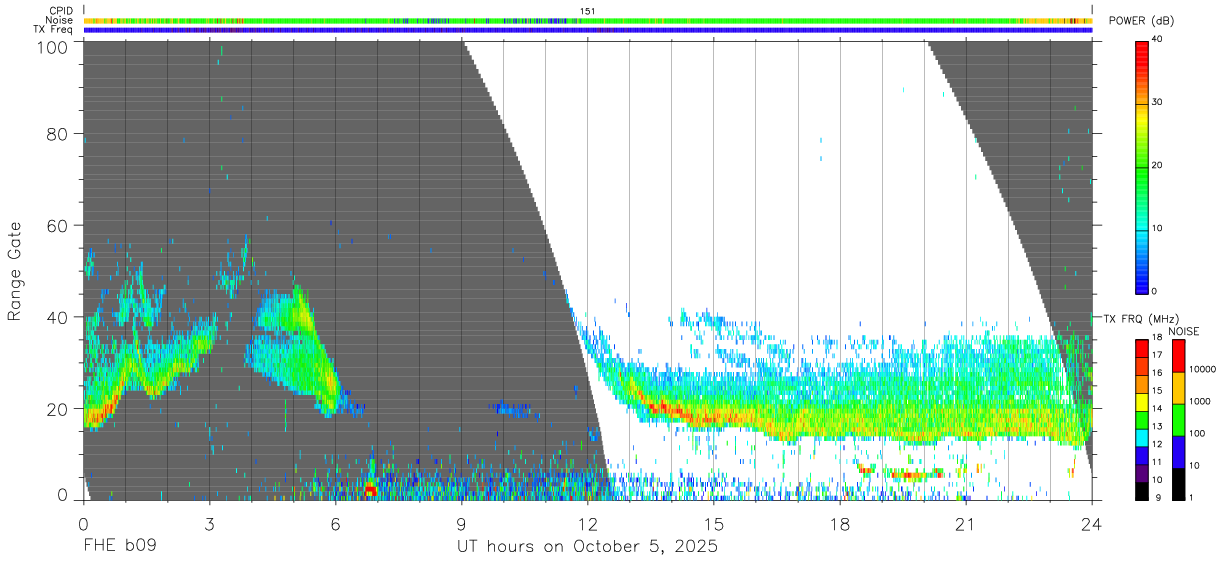This screenshot has width=1228, height=567.
Task: Click the x-axis tick label '6'
Action: tap(335, 522)
